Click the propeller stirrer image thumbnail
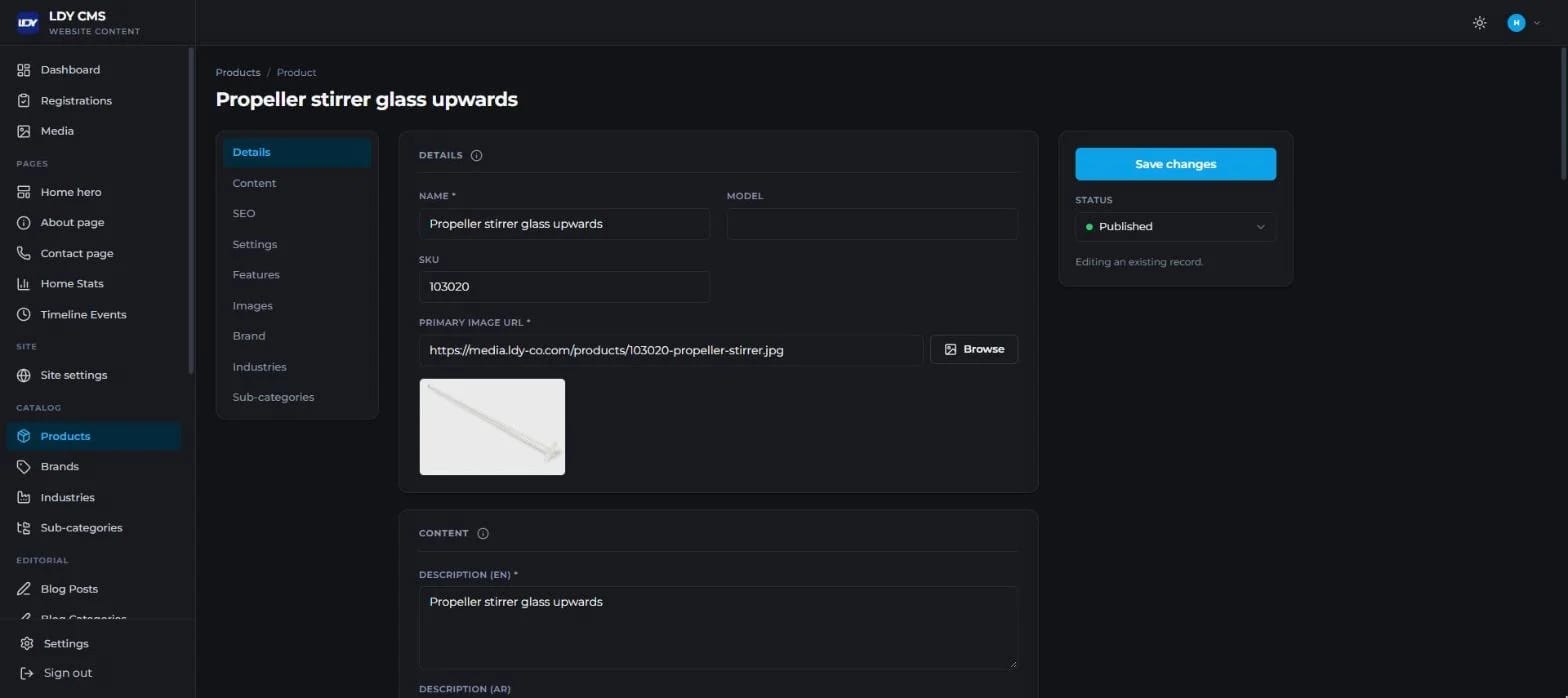Viewport: 1568px width, 698px height. [492, 427]
